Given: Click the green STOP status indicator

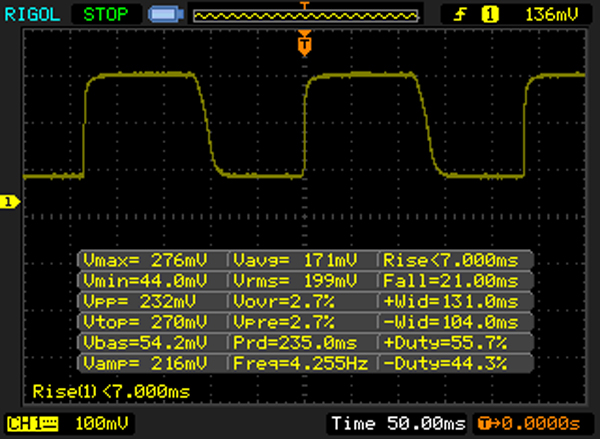Looking at the screenshot, I should click(106, 15).
